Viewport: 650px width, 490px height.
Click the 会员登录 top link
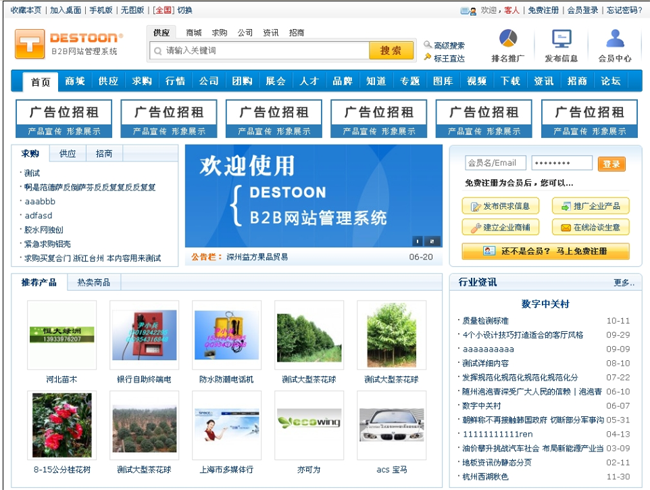(x=582, y=10)
